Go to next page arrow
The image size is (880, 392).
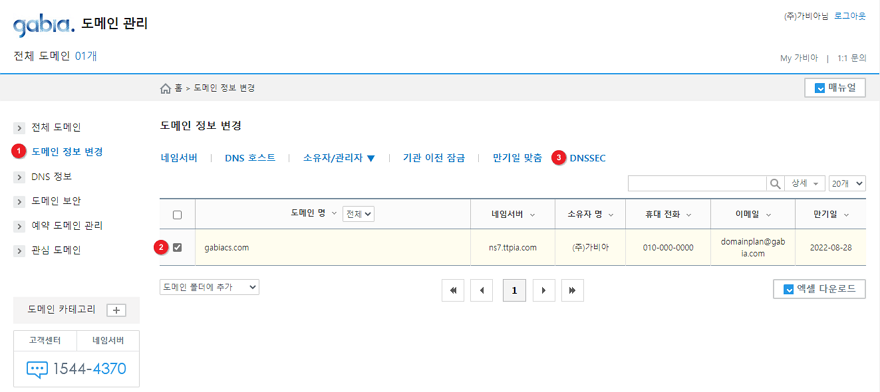point(543,290)
